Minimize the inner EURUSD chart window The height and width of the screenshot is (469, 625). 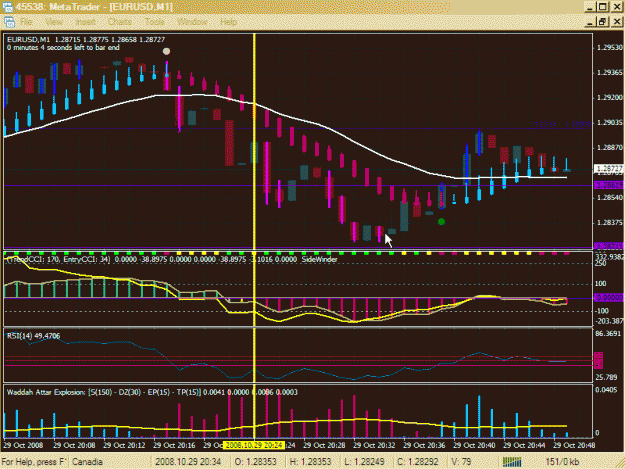pyautogui.click(x=590, y=22)
